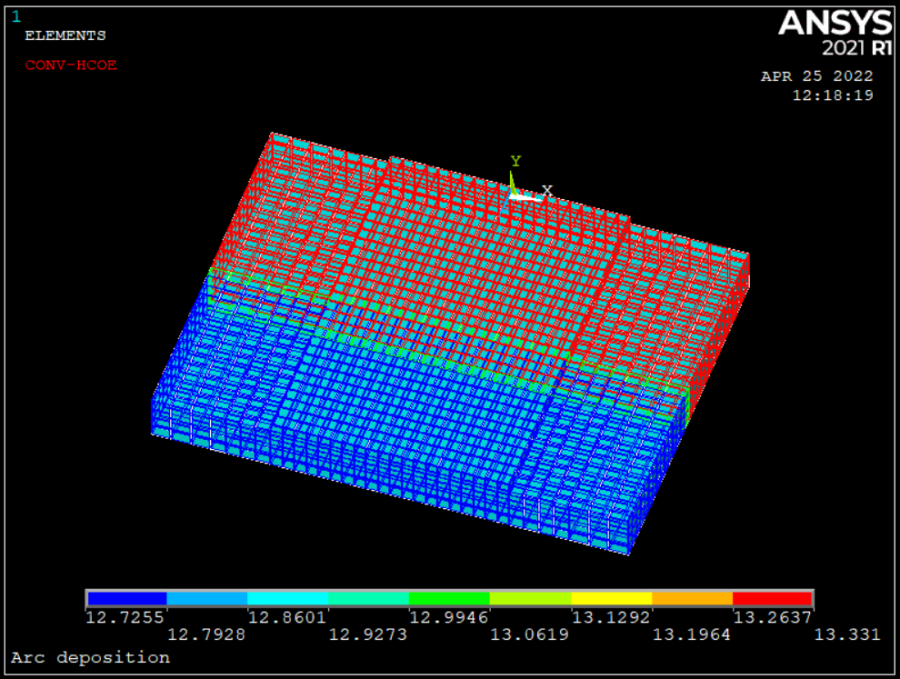
Task: Select the dark blue legend color segment
Action: click(x=127, y=599)
